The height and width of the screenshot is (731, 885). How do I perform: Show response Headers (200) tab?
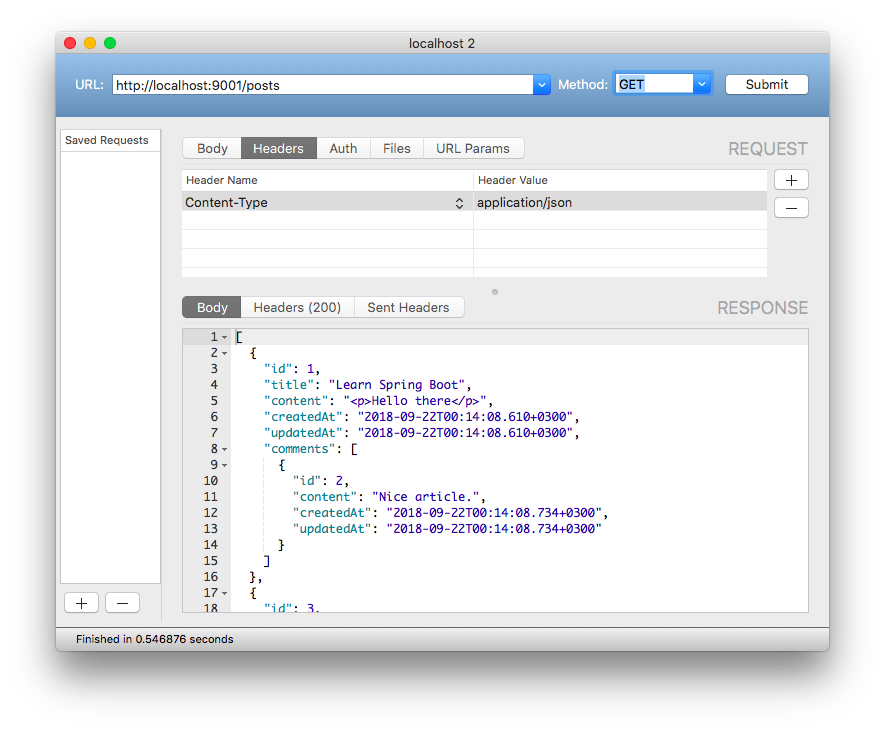pos(297,308)
